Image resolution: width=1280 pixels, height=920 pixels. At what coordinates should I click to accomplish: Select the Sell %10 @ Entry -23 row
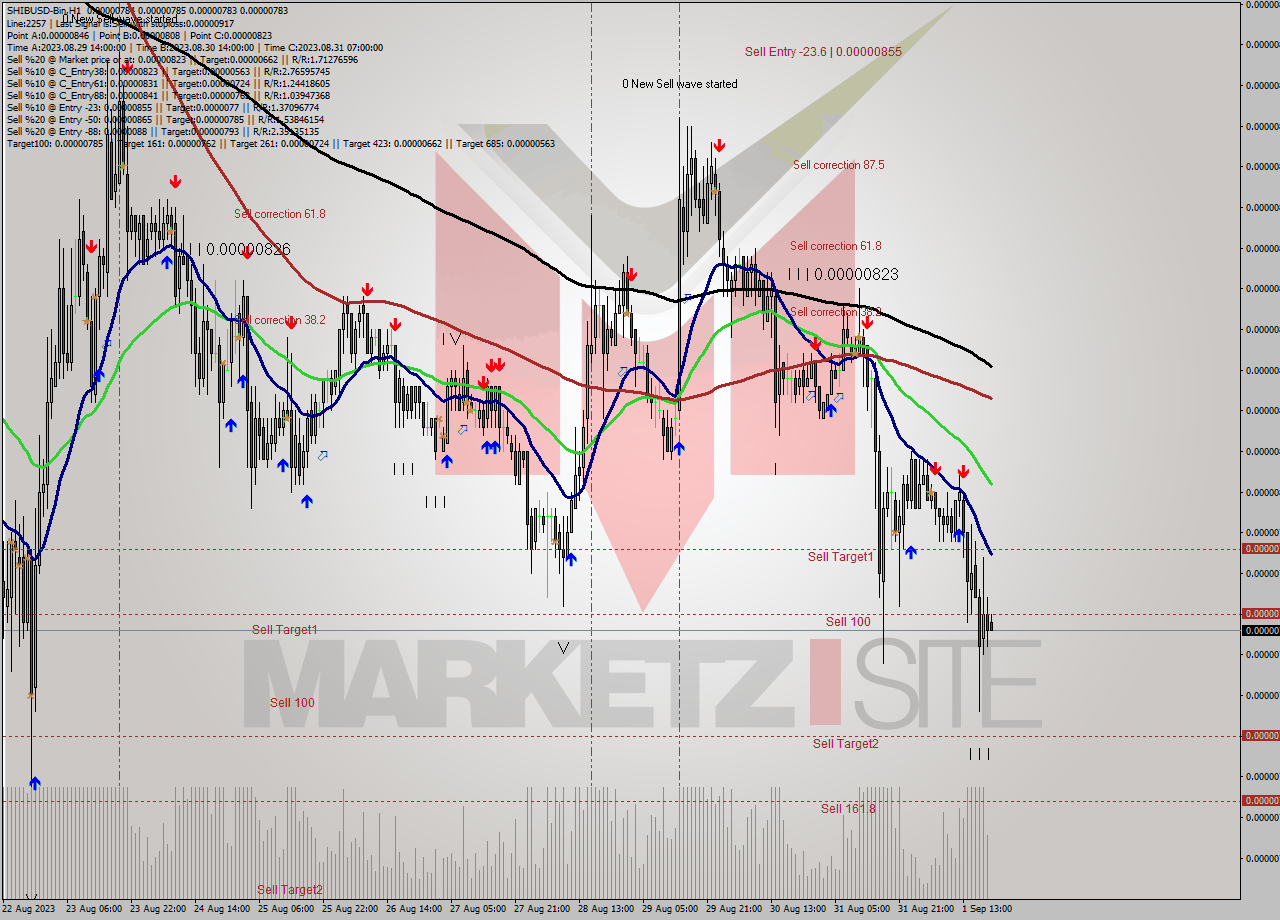coord(163,107)
